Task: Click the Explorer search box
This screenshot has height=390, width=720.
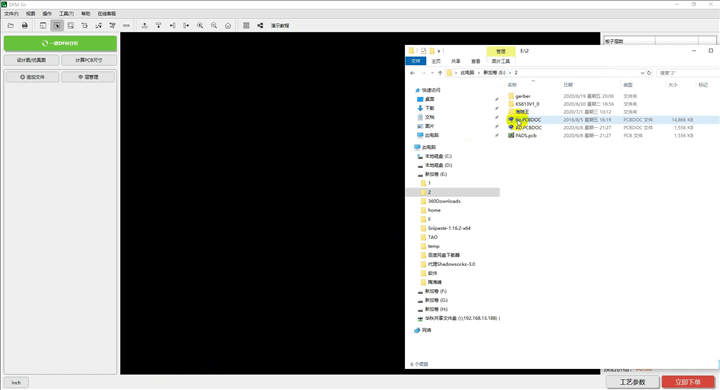Action: pos(687,73)
